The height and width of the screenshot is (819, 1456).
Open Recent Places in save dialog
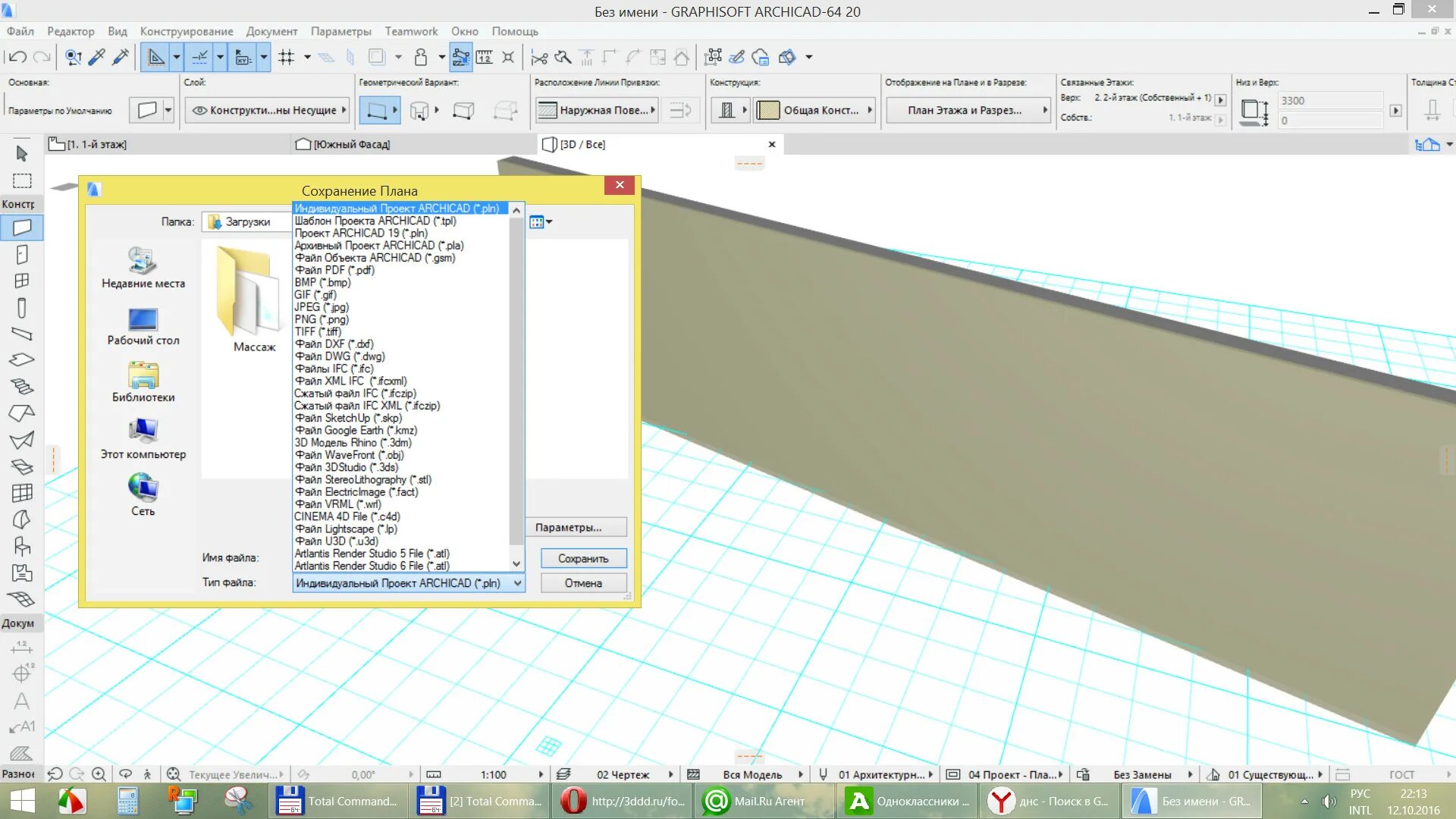click(143, 268)
